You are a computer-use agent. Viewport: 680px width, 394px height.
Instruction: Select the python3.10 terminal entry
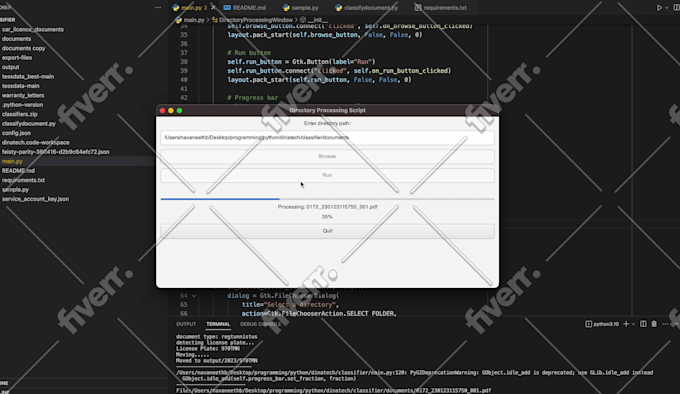(x=602, y=324)
